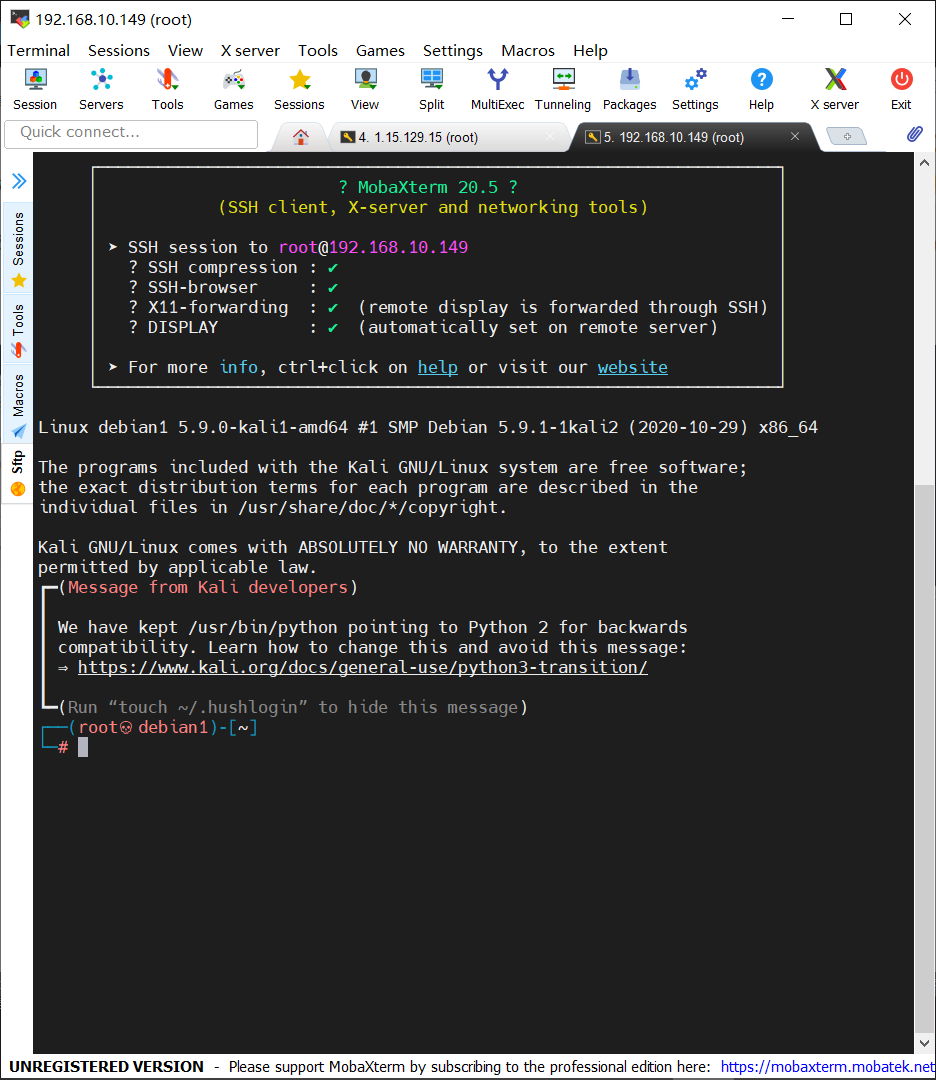Open the mobaxterm.mobatek.net link
This screenshot has height=1080, width=936.
tap(827, 1066)
